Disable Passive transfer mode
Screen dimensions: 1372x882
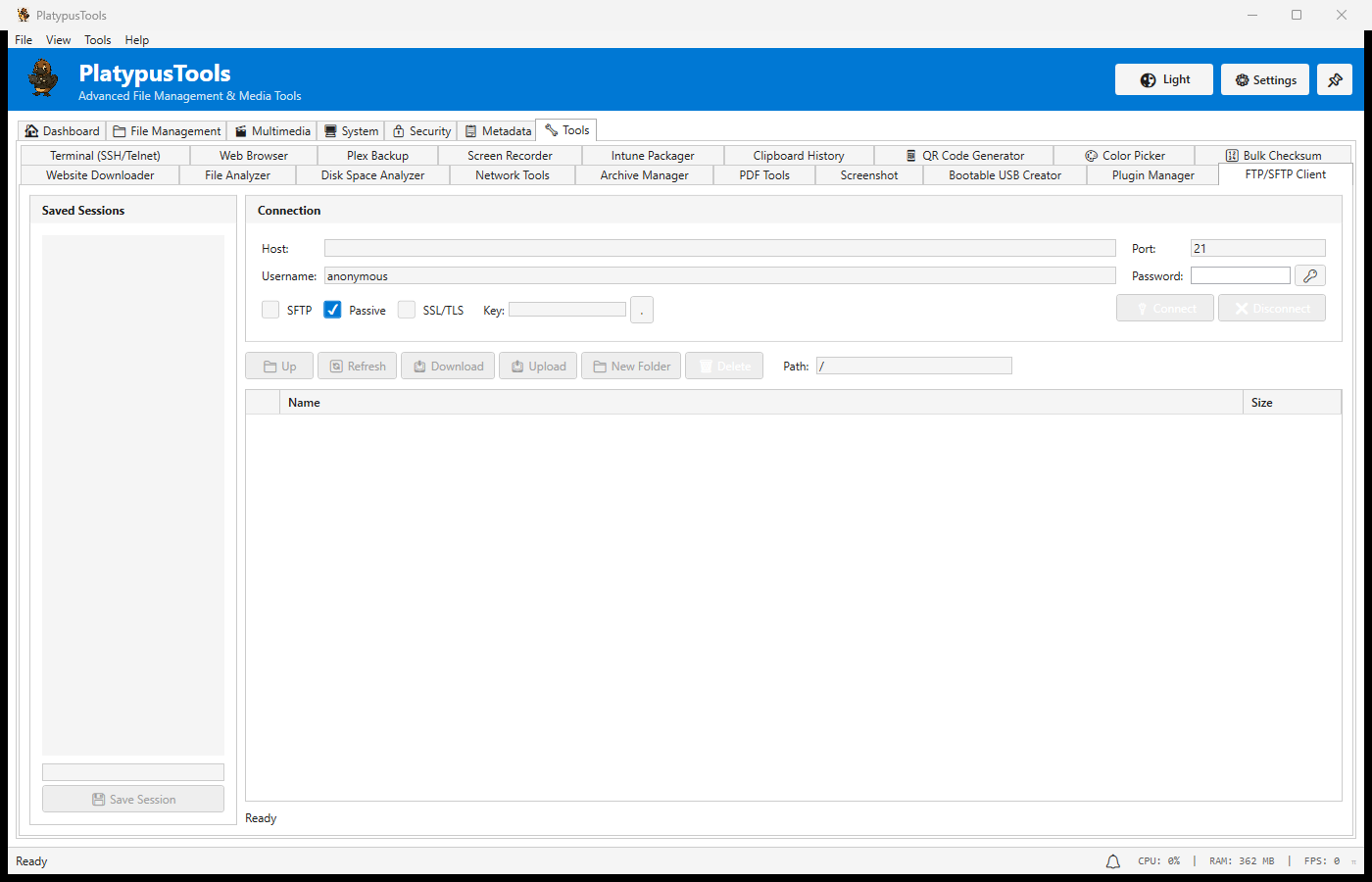332,310
